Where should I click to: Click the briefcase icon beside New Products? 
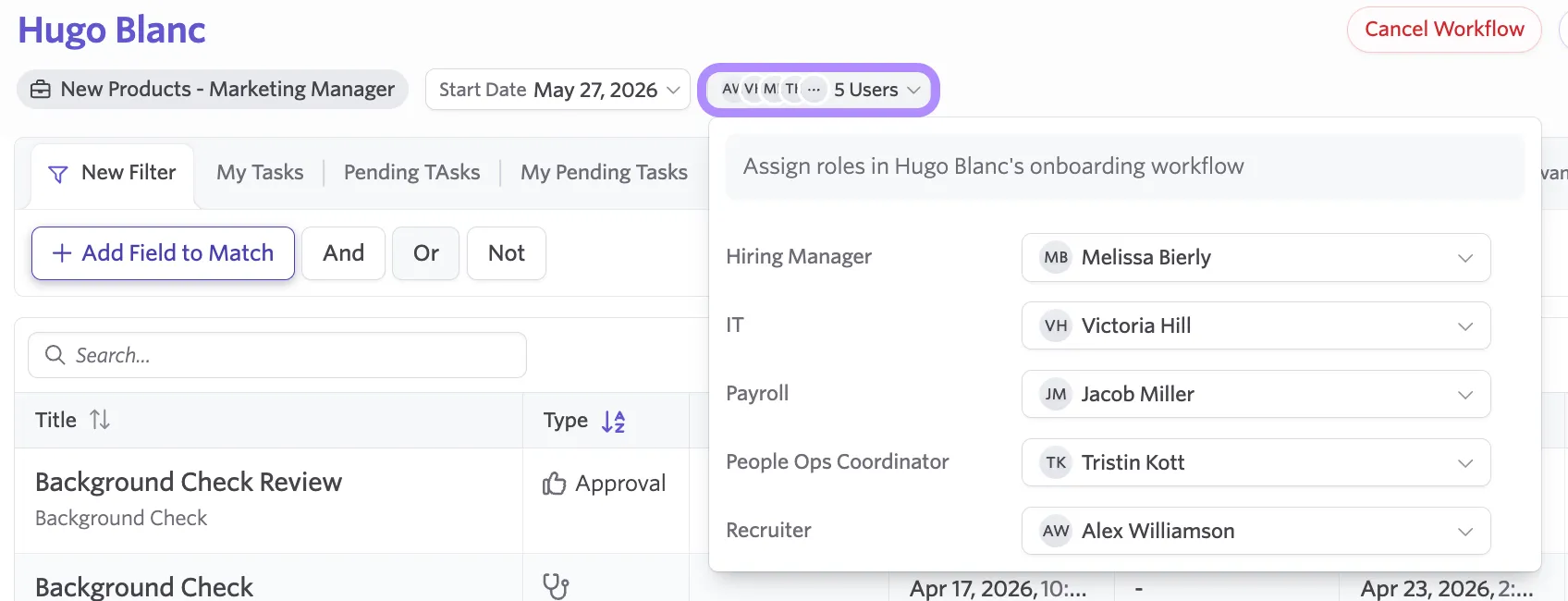pos(41,90)
